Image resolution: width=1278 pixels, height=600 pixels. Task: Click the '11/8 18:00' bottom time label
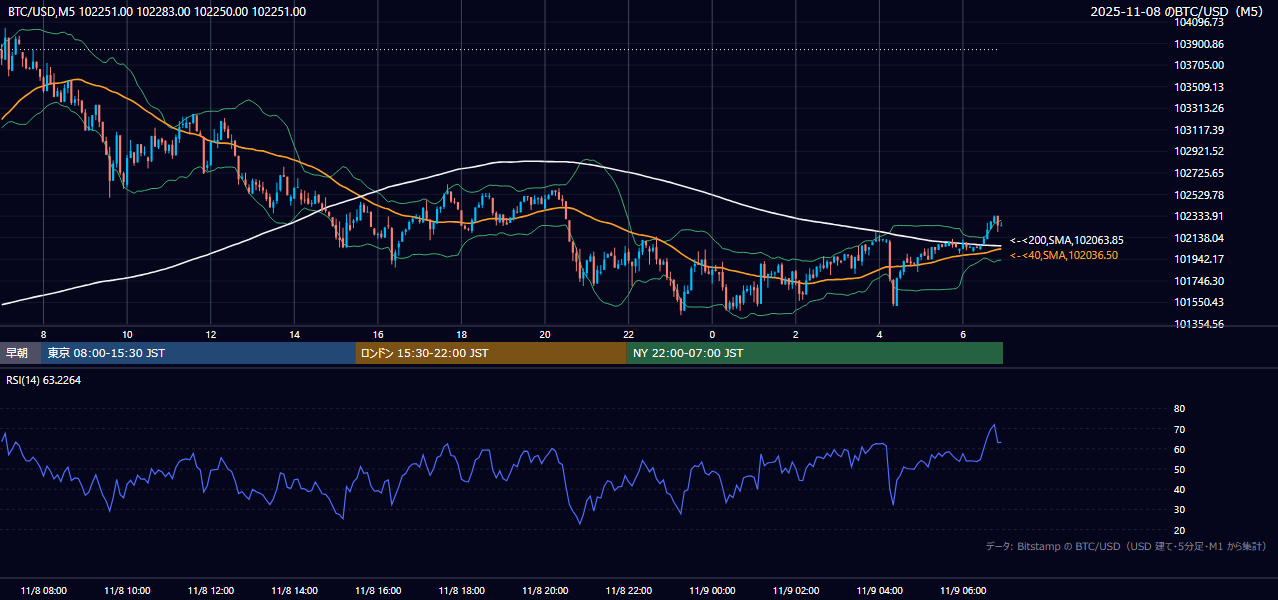461,590
